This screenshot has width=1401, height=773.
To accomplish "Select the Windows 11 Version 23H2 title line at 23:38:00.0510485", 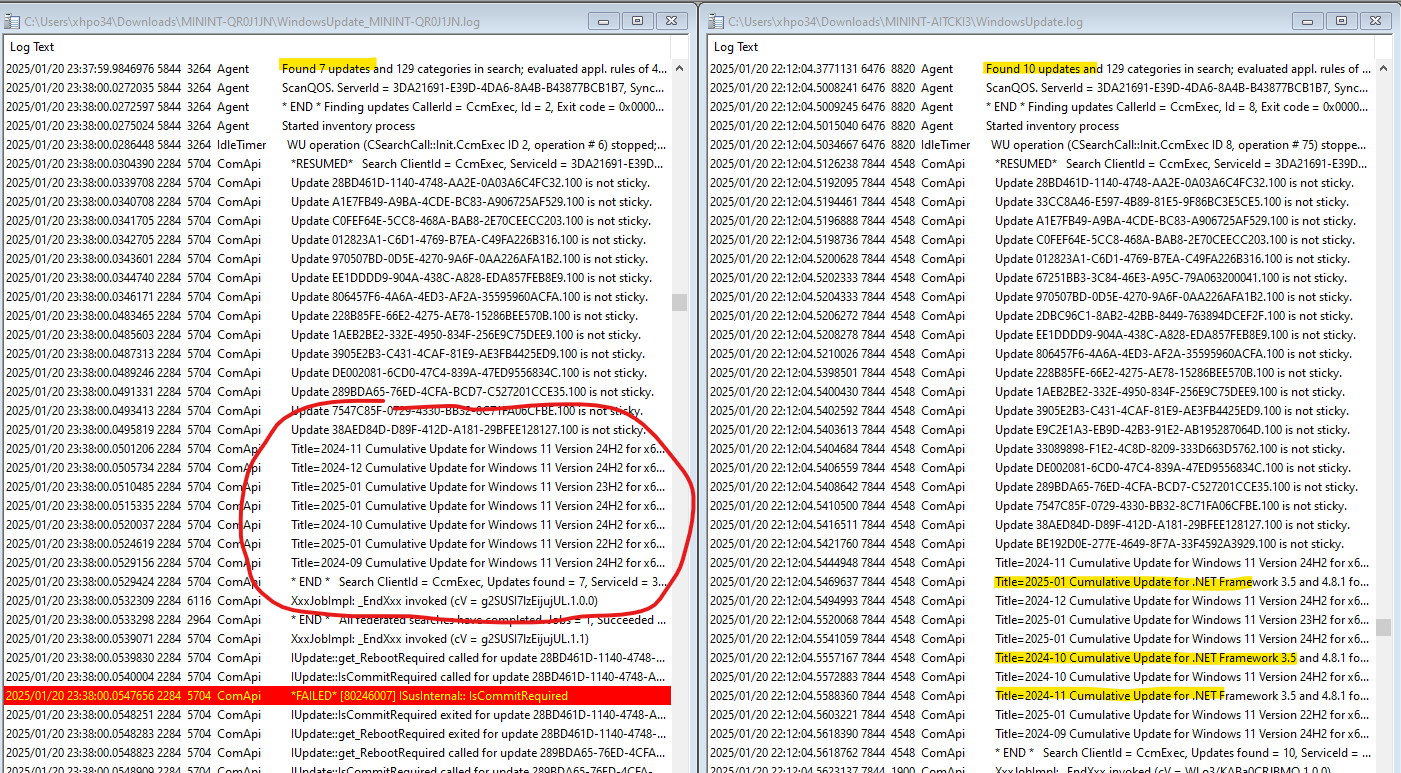I will click(337, 487).
